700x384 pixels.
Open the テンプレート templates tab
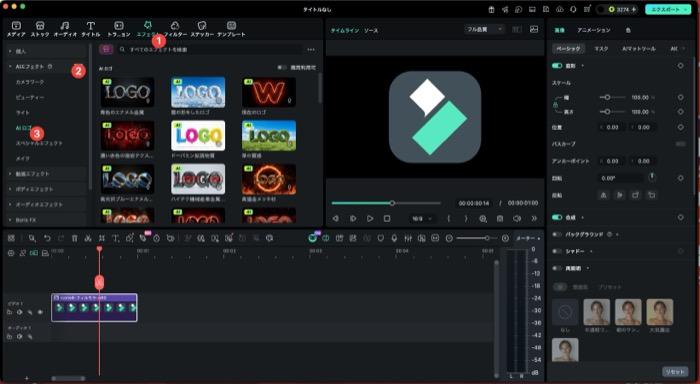(x=231, y=29)
